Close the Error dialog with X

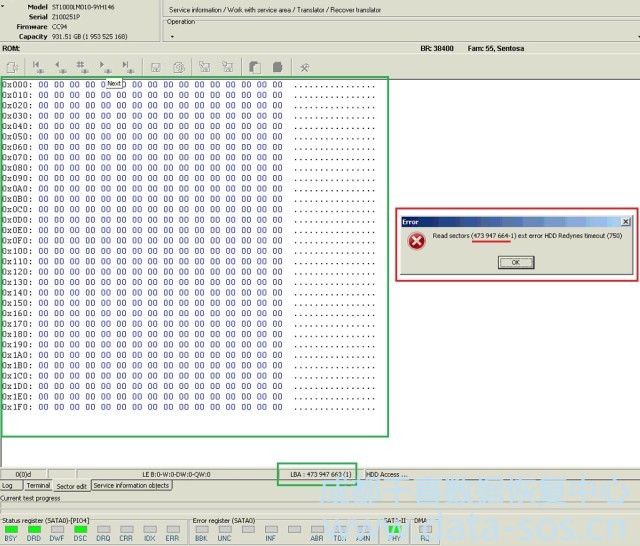tap(626, 221)
